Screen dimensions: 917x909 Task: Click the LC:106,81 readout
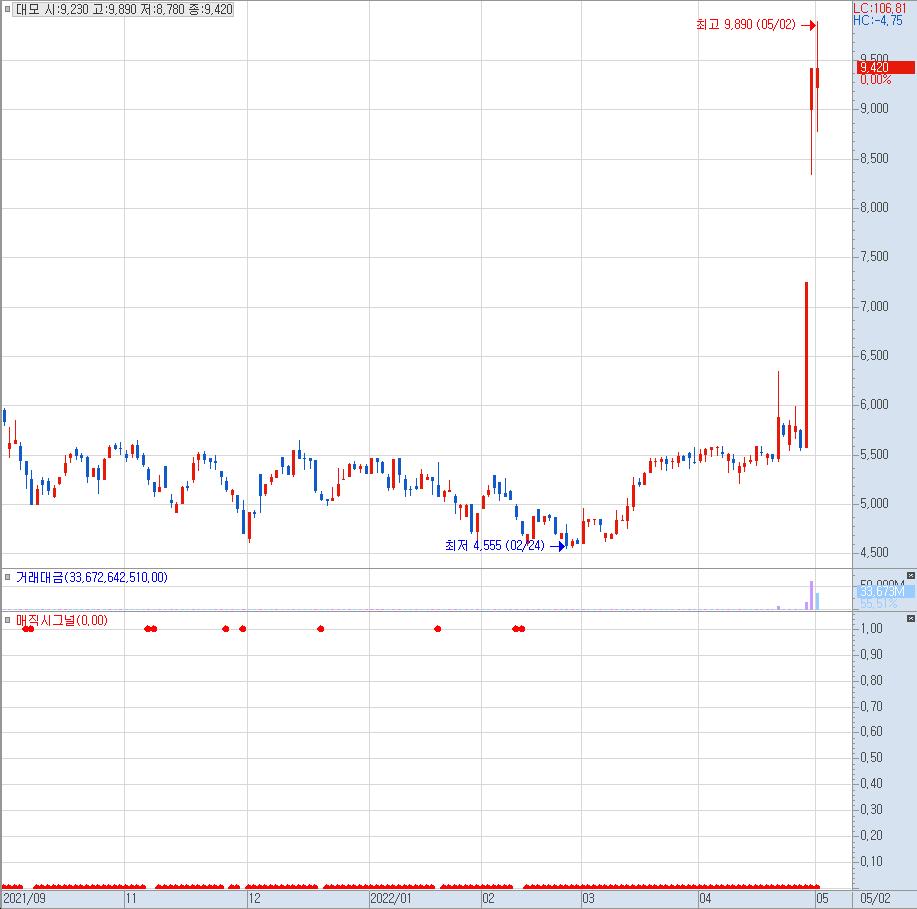(880, 8)
